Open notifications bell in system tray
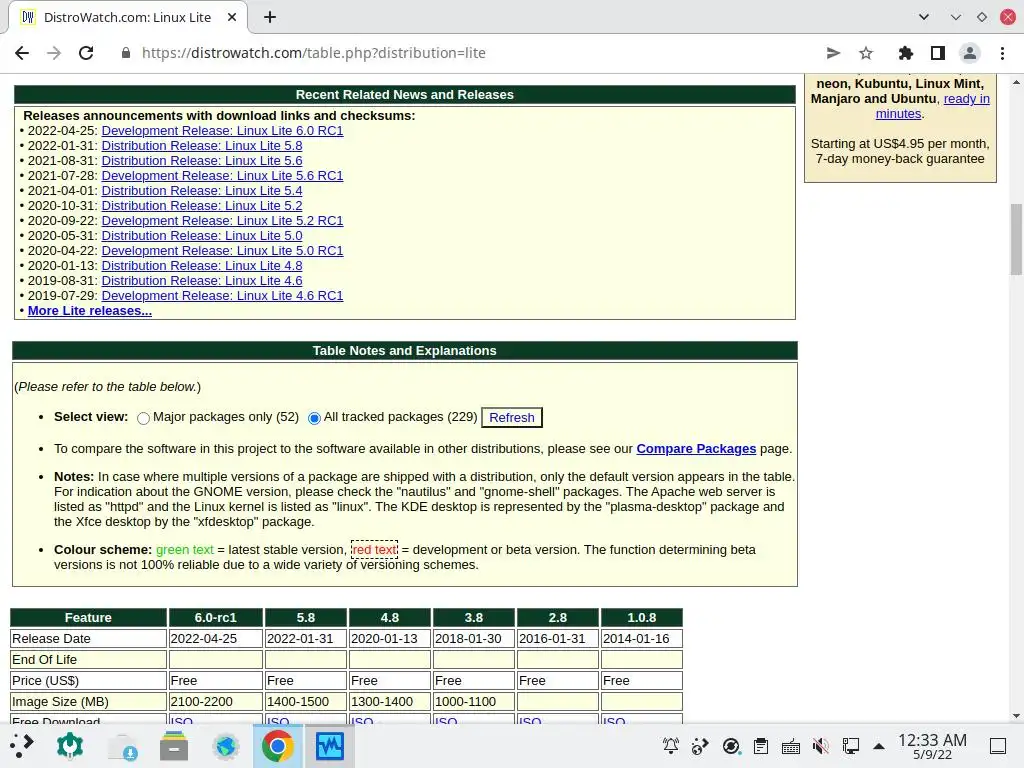 click(671, 746)
